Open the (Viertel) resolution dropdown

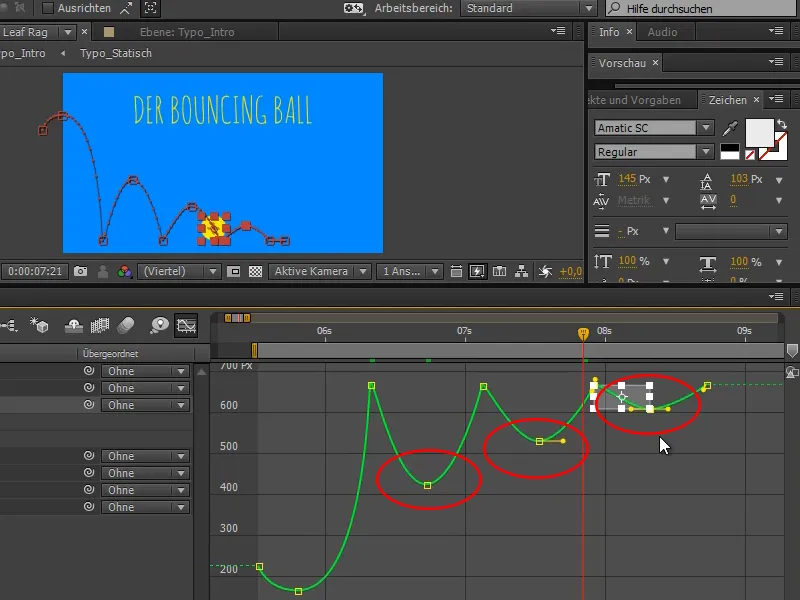(x=179, y=271)
